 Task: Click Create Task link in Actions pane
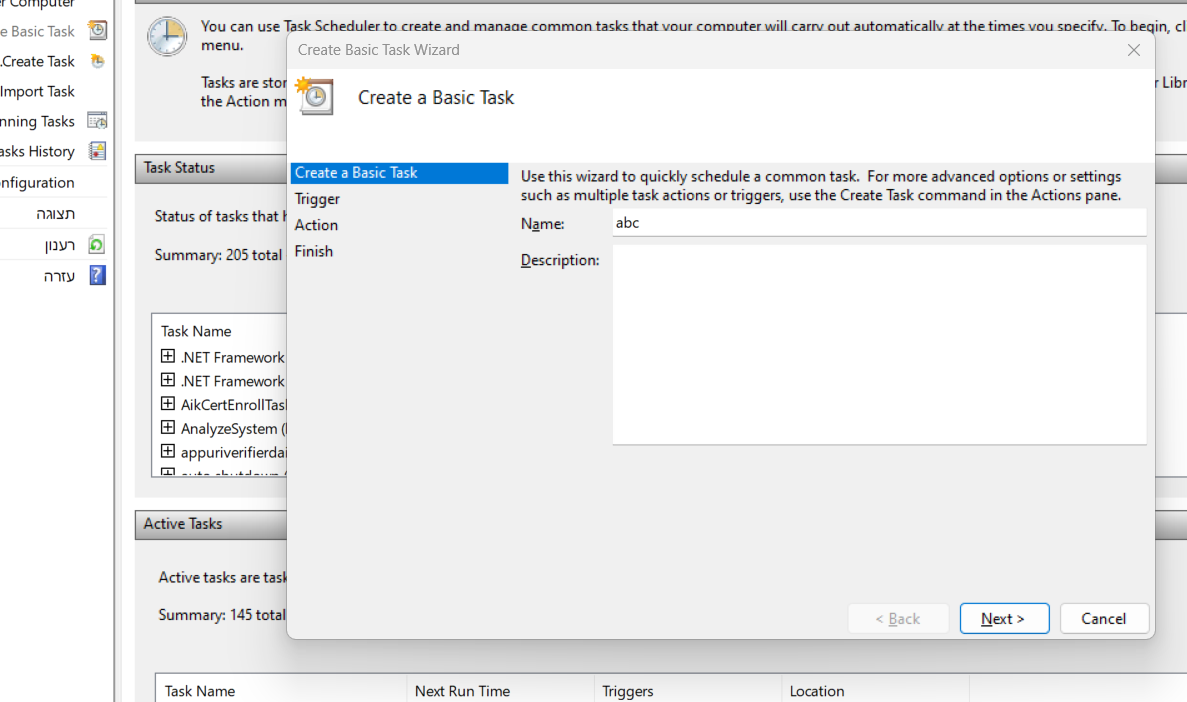click(x=38, y=61)
